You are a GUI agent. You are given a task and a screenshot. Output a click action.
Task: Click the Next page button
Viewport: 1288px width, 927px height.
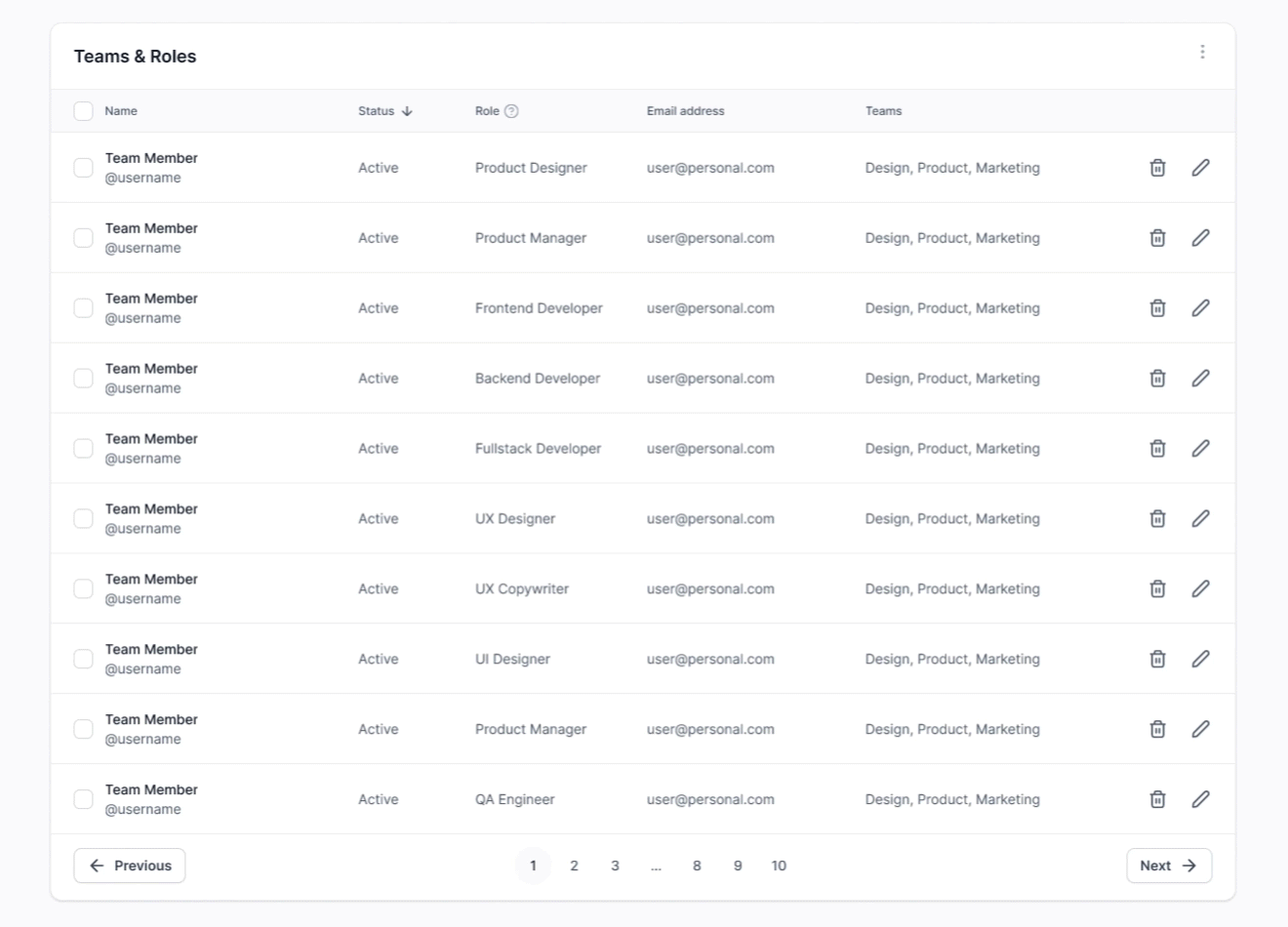click(1168, 866)
